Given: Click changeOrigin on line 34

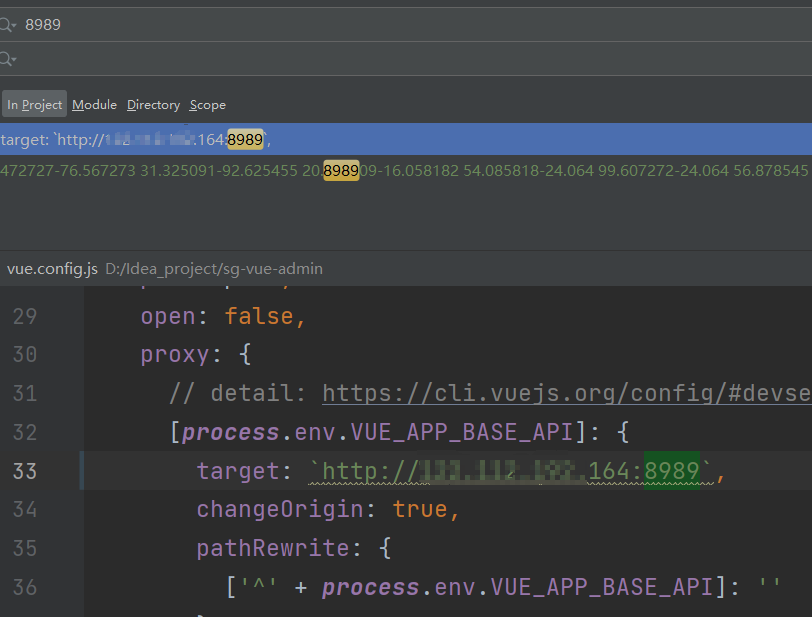Looking at the screenshot, I should pos(280,509).
